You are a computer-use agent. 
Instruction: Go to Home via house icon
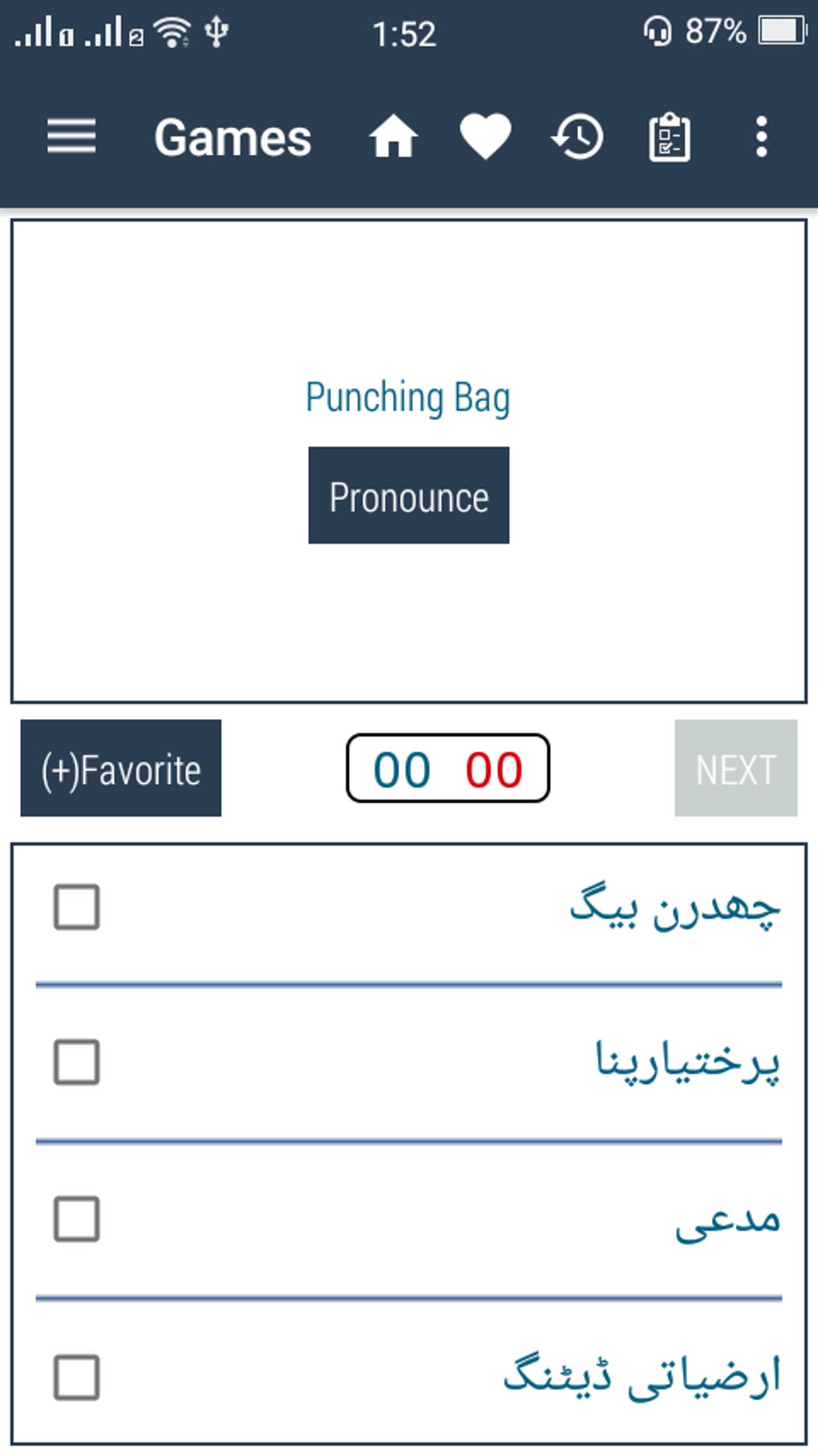tap(393, 136)
